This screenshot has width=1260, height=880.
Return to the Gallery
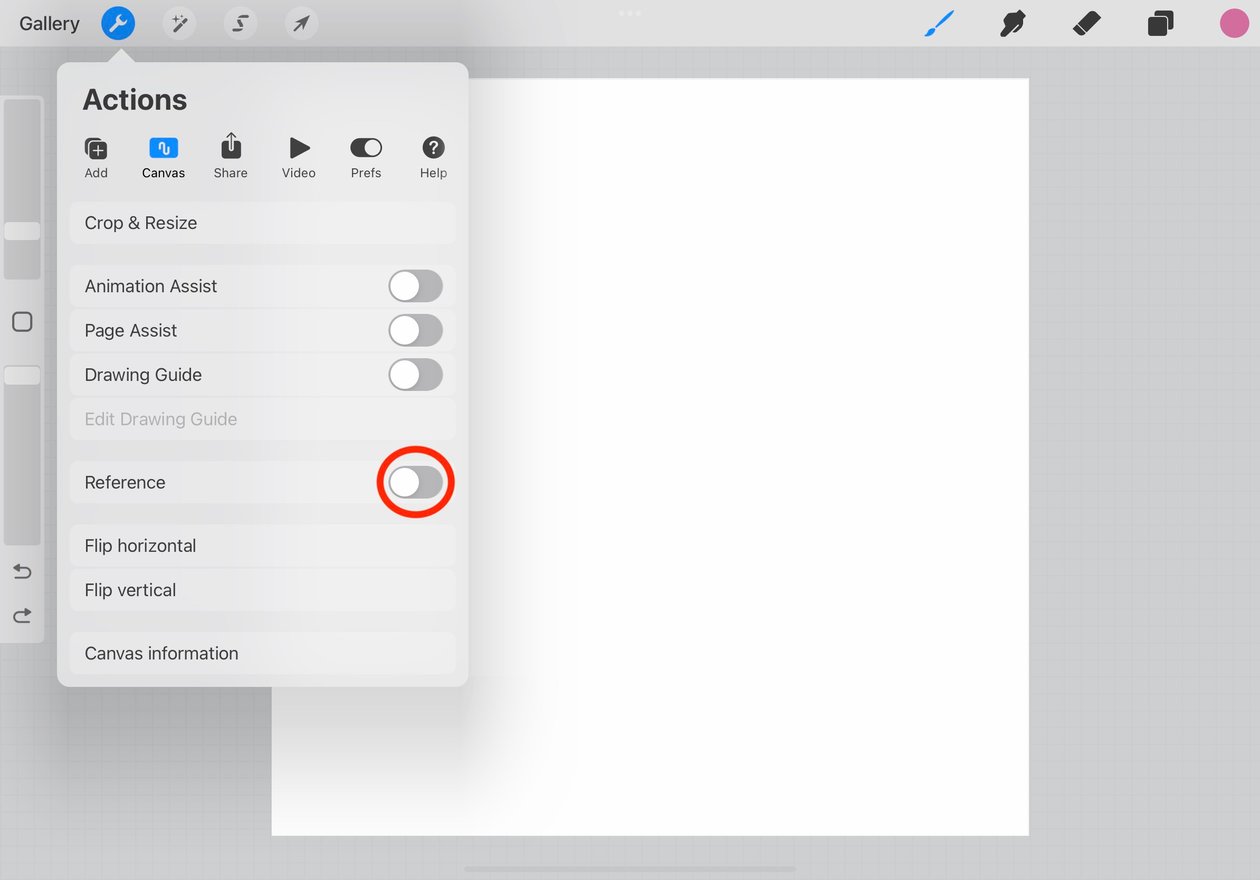(x=49, y=23)
